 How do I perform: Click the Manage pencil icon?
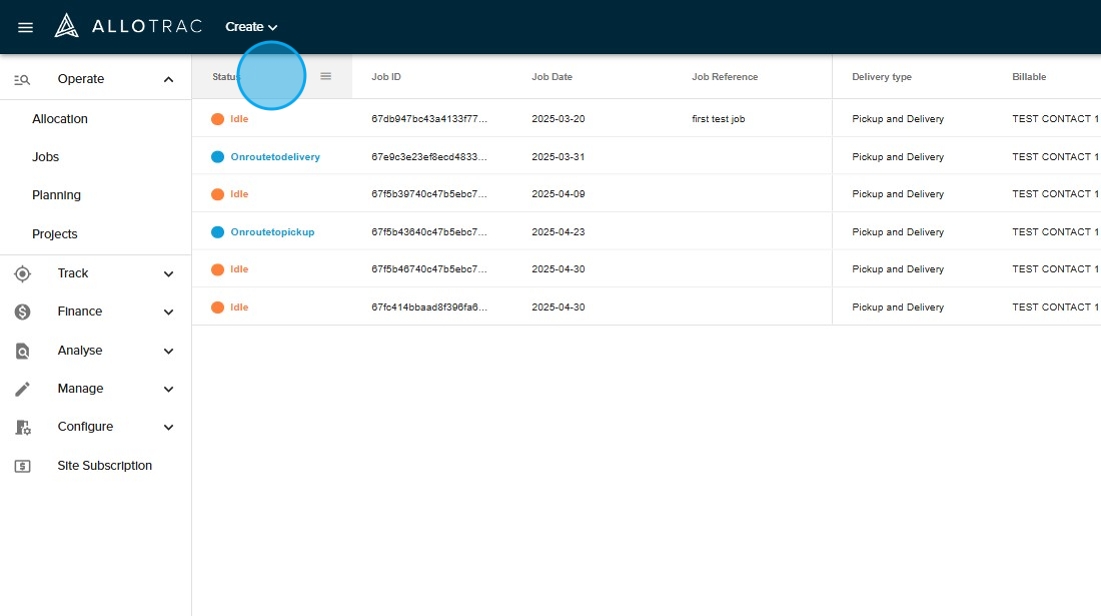pos(23,389)
